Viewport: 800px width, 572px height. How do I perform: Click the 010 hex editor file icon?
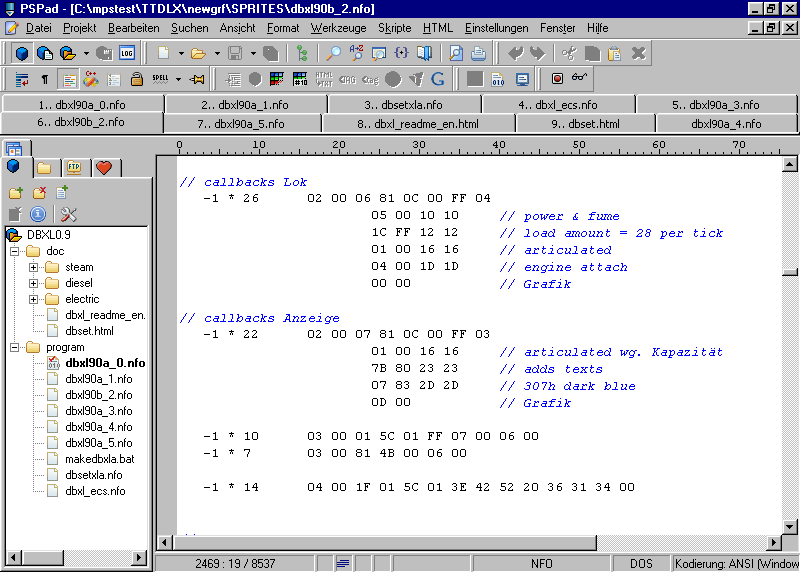498,79
